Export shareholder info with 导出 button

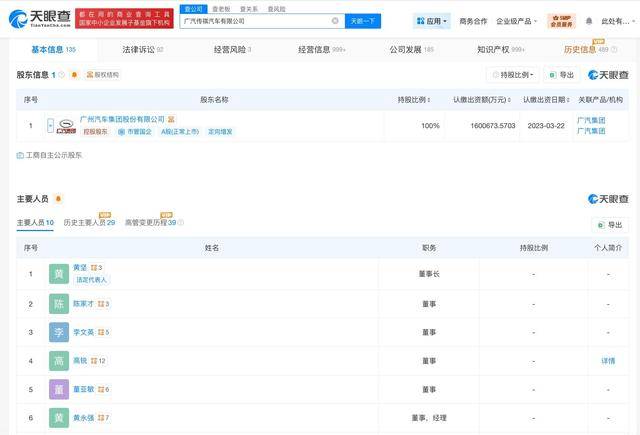pos(562,75)
